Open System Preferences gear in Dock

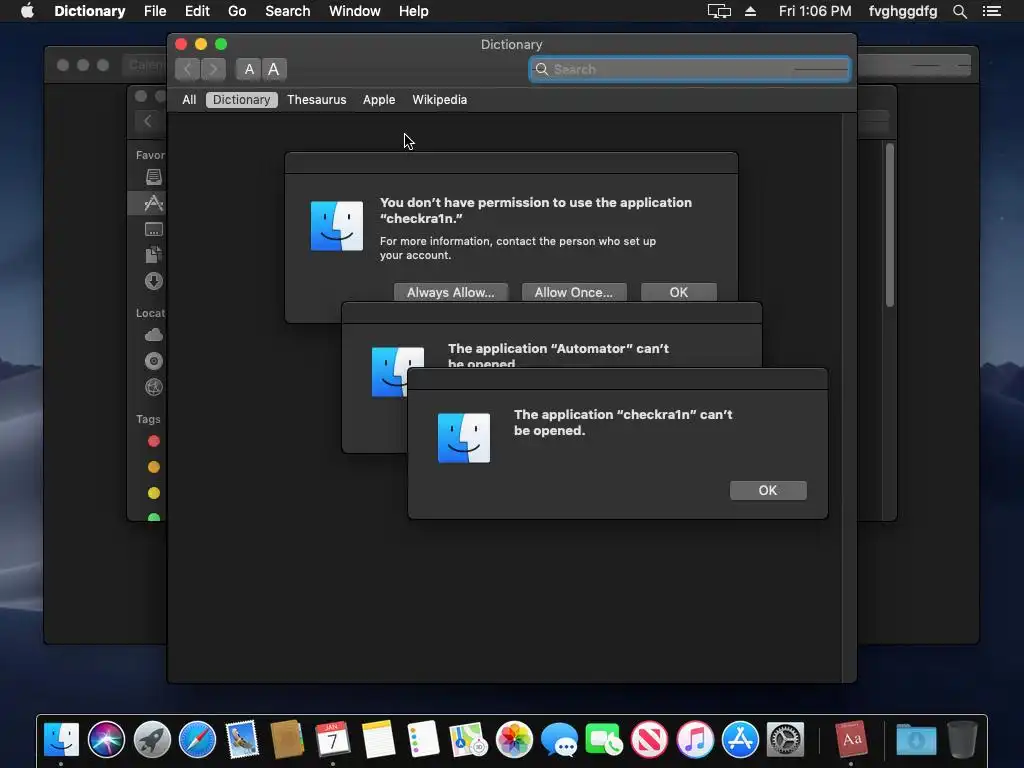click(x=785, y=739)
